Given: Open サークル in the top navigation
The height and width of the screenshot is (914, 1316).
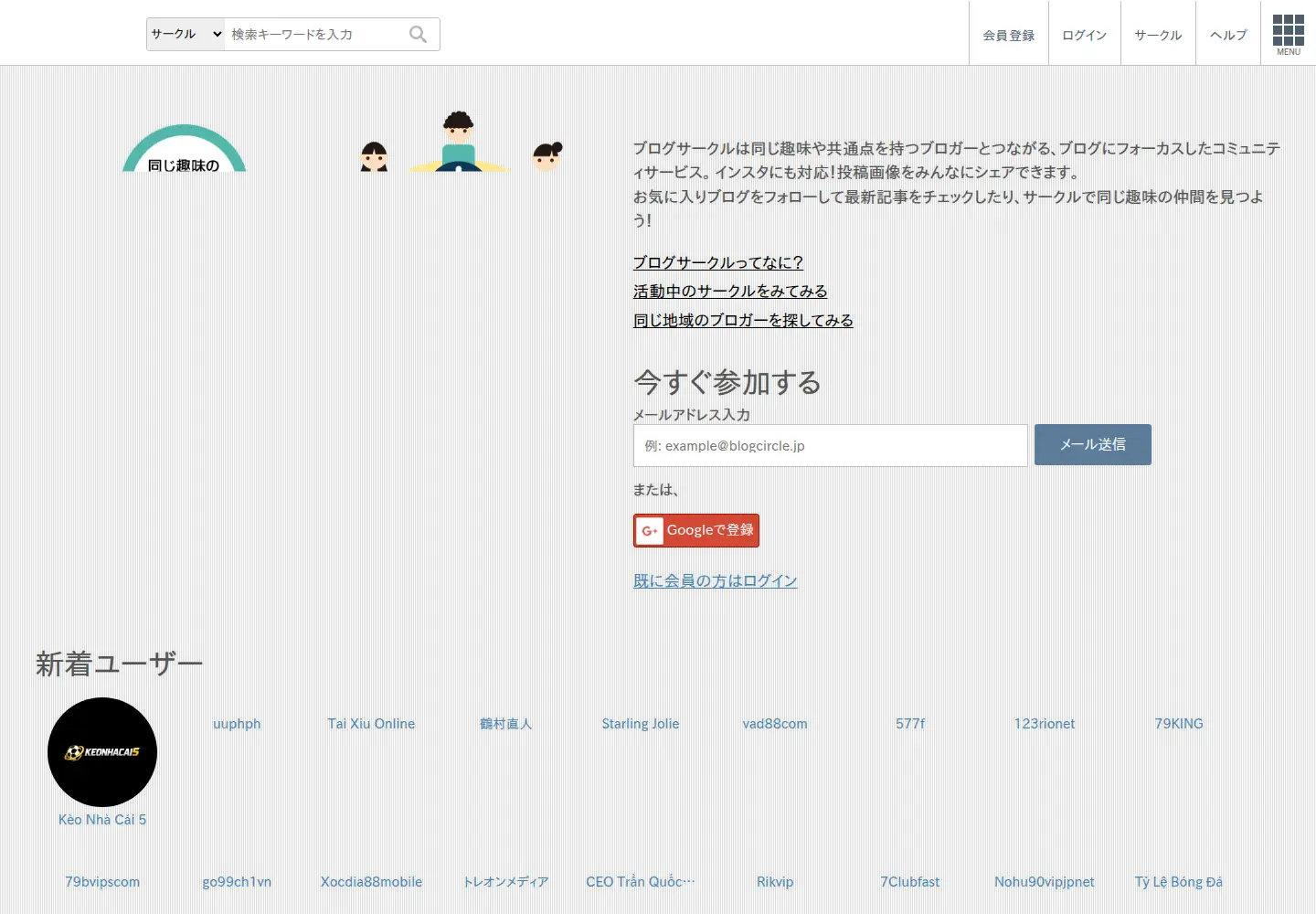Looking at the screenshot, I should (1158, 36).
